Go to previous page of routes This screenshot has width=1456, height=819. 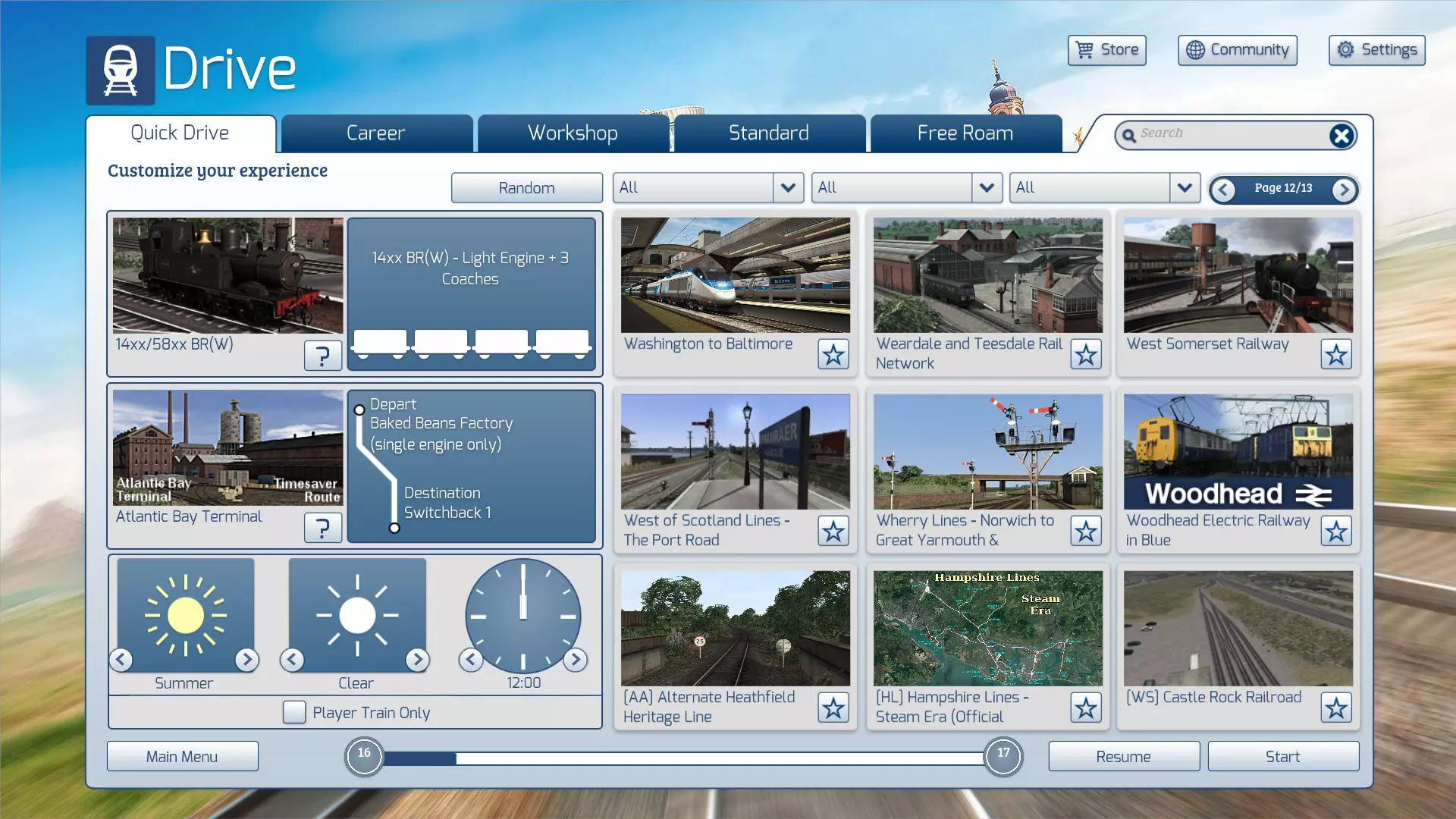coord(1222,190)
